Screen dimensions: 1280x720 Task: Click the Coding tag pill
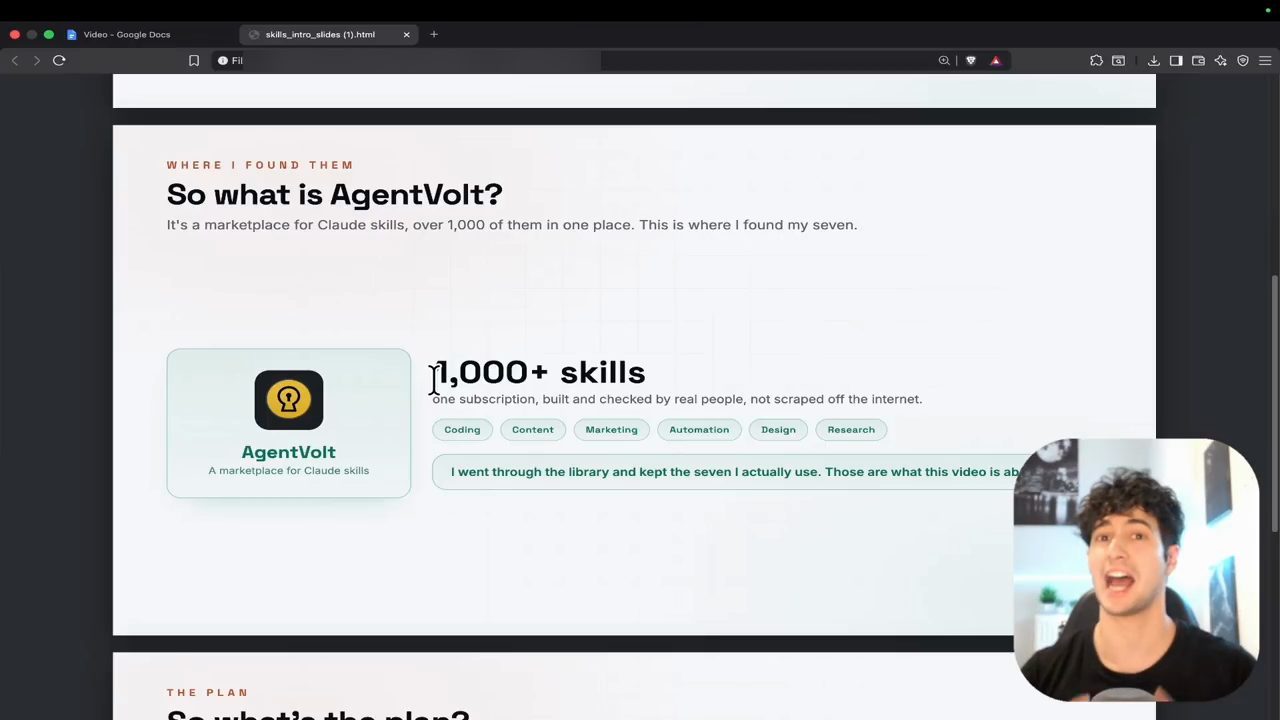(x=462, y=430)
